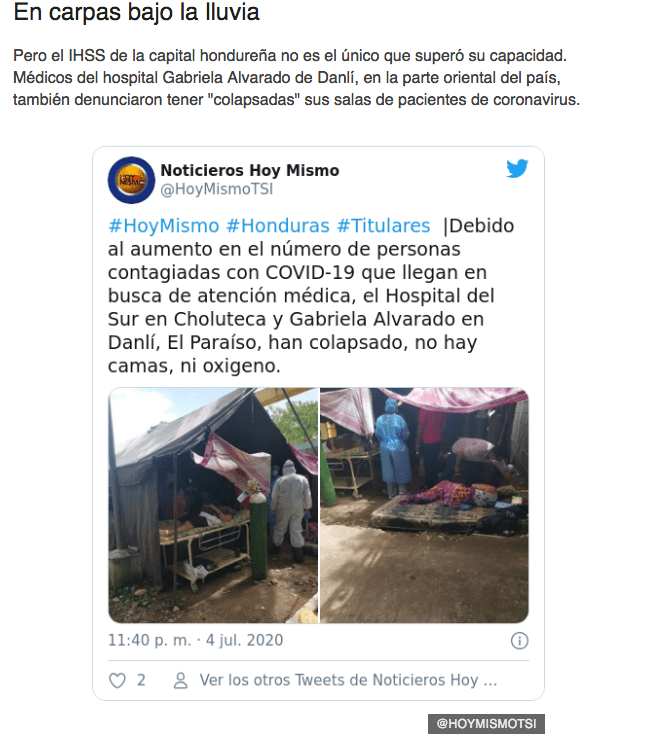Follow the #Titulares hashtag
660x747 pixels.
384,226
